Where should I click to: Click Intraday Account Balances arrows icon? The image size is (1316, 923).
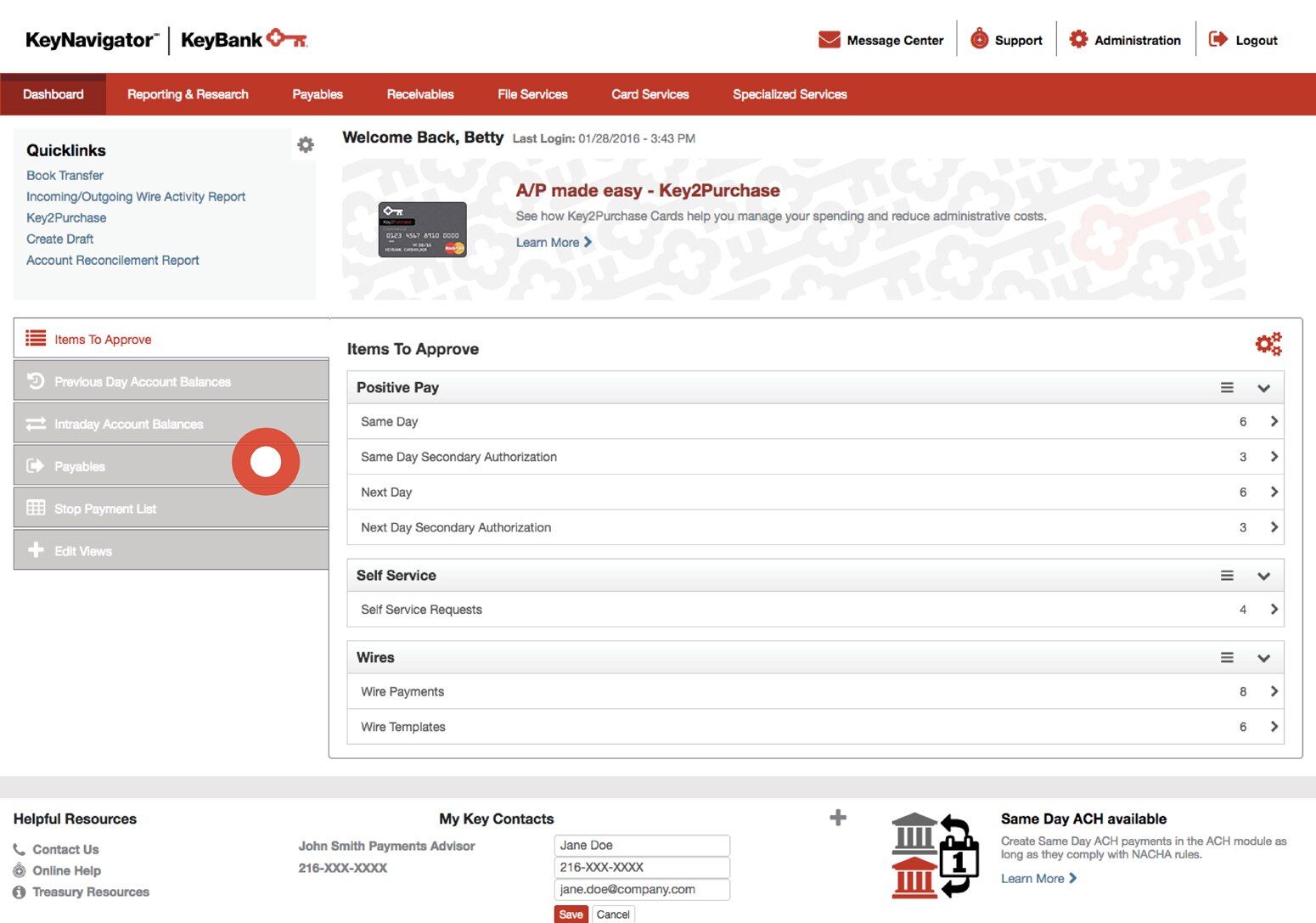point(36,424)
